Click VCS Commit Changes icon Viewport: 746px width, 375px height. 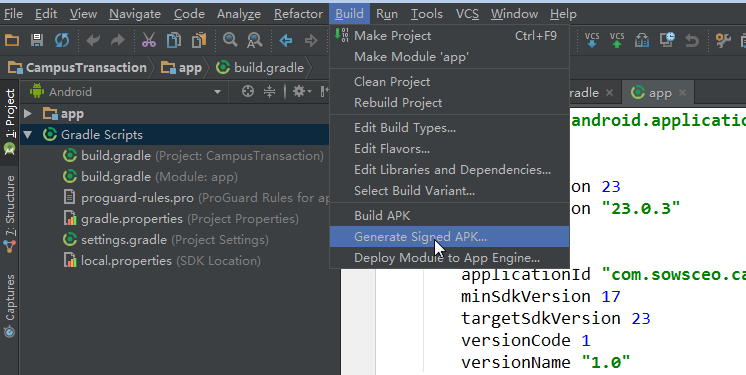617,40
